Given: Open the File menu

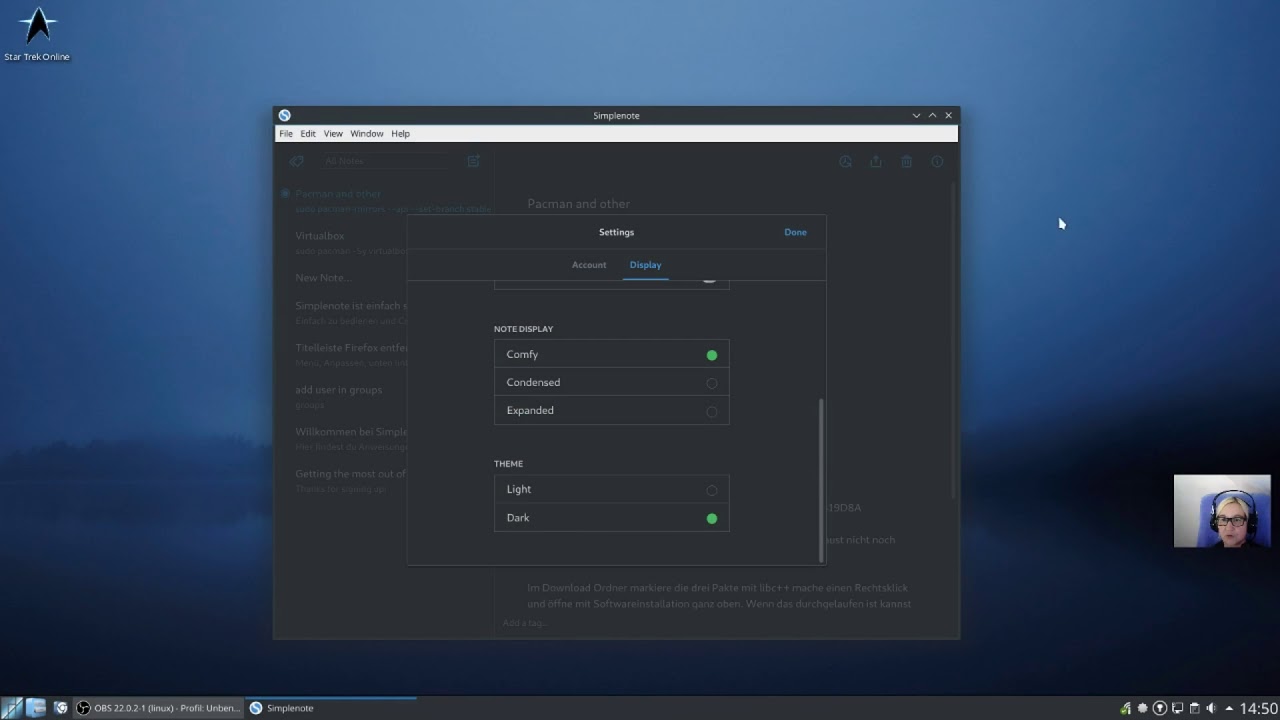Looking at the screenshot, I should click(x=286, y=133).
